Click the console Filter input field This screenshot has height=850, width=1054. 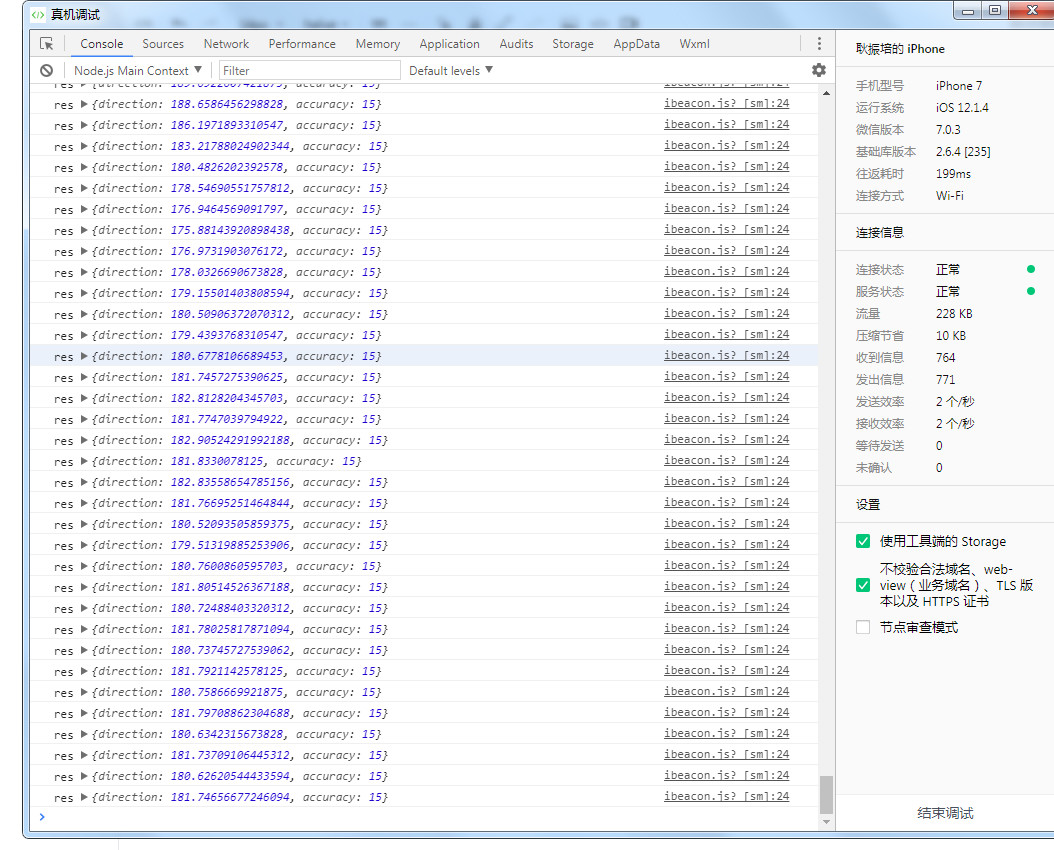(309, 71)
